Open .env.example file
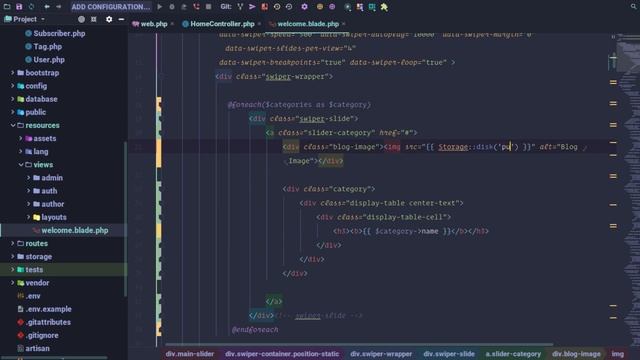 pos(48,309)
